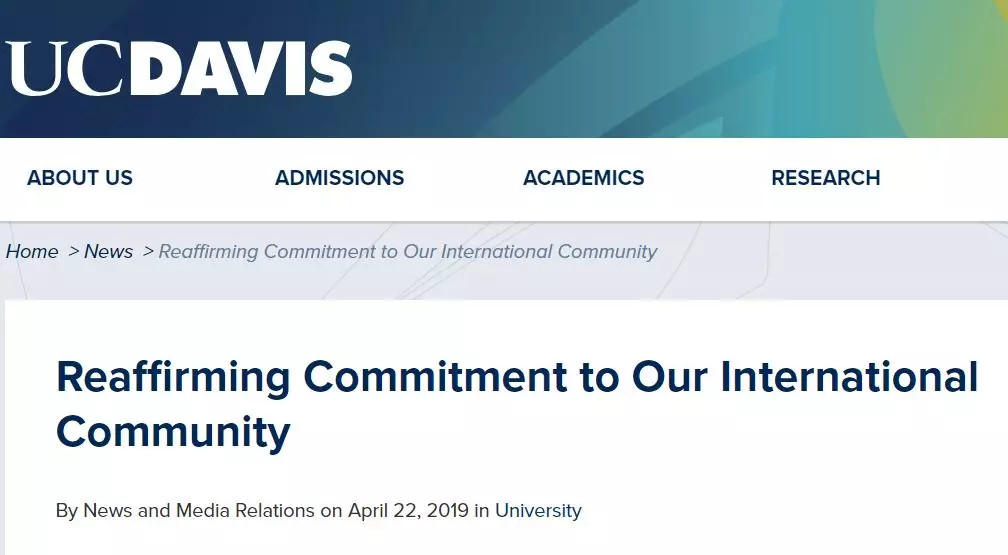The width and height of the screenshot is (1008, 555).
Task: Click the UC Davis logo
Action: 180,69
